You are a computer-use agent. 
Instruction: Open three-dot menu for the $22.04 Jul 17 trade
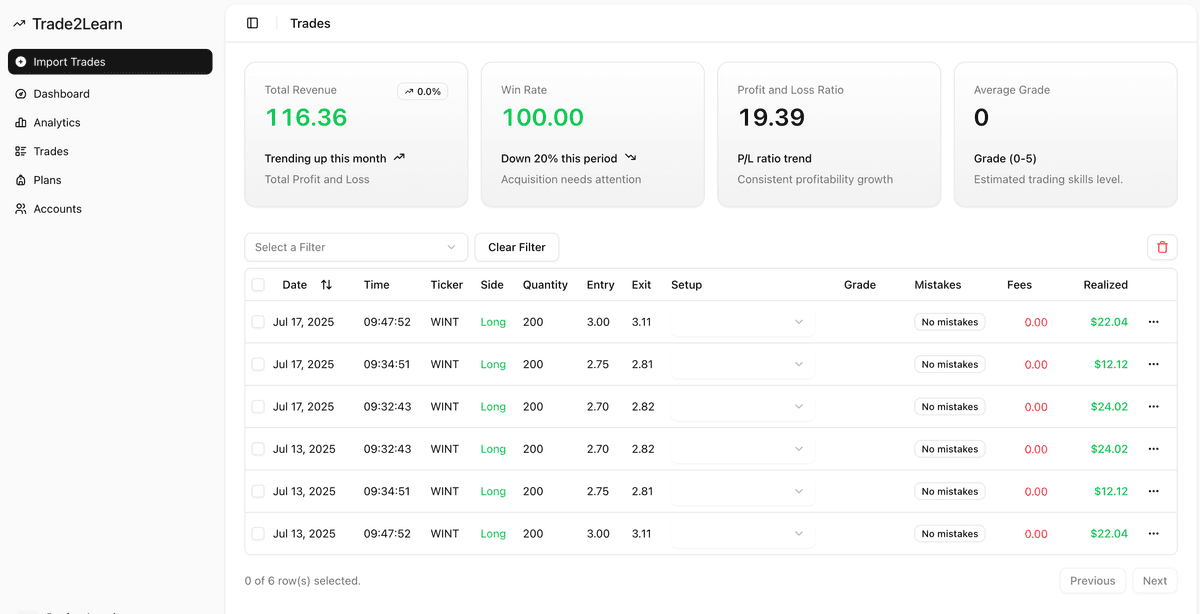point(1153,322)
